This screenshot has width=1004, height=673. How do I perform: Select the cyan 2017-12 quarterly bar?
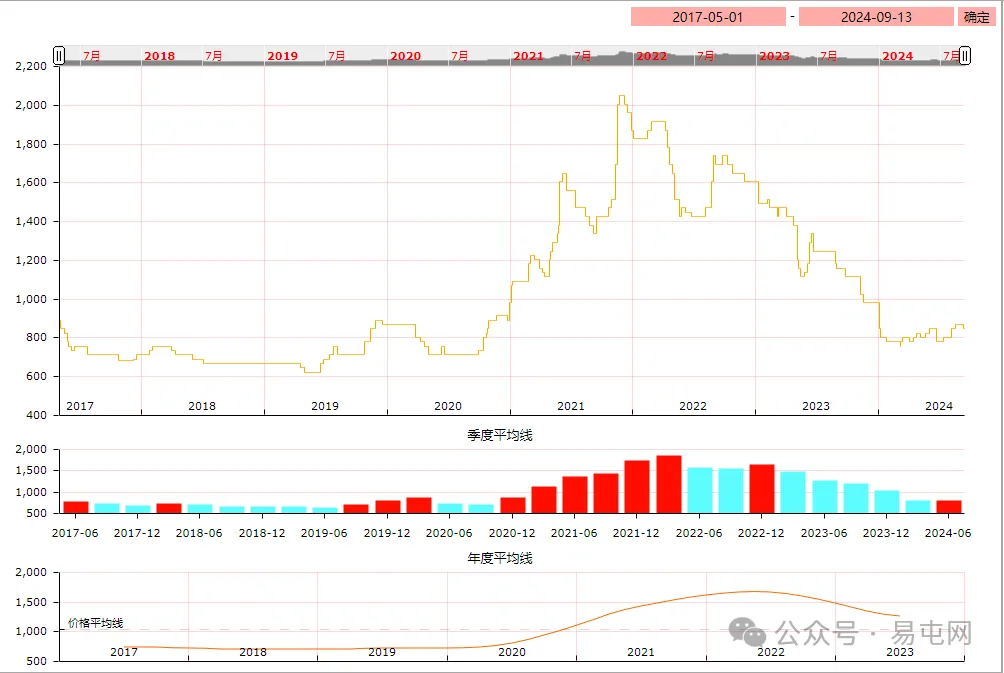[x=138, y=509]
